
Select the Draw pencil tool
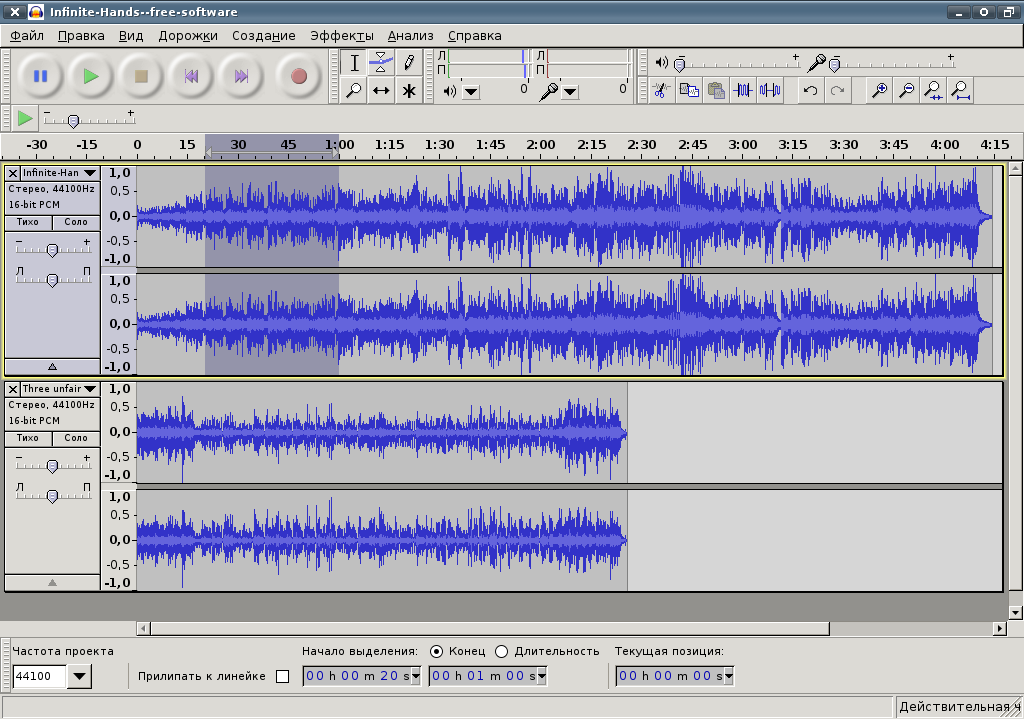409,63
